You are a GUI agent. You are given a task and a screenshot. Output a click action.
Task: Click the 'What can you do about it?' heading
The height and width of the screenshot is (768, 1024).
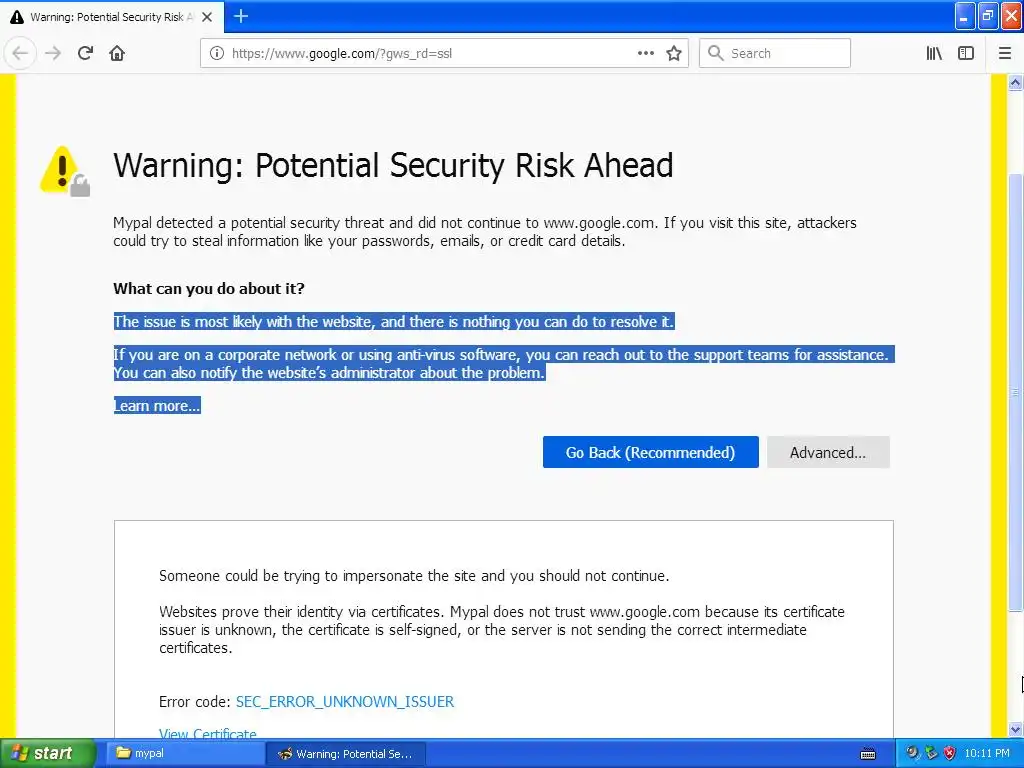tap(209, 289)
